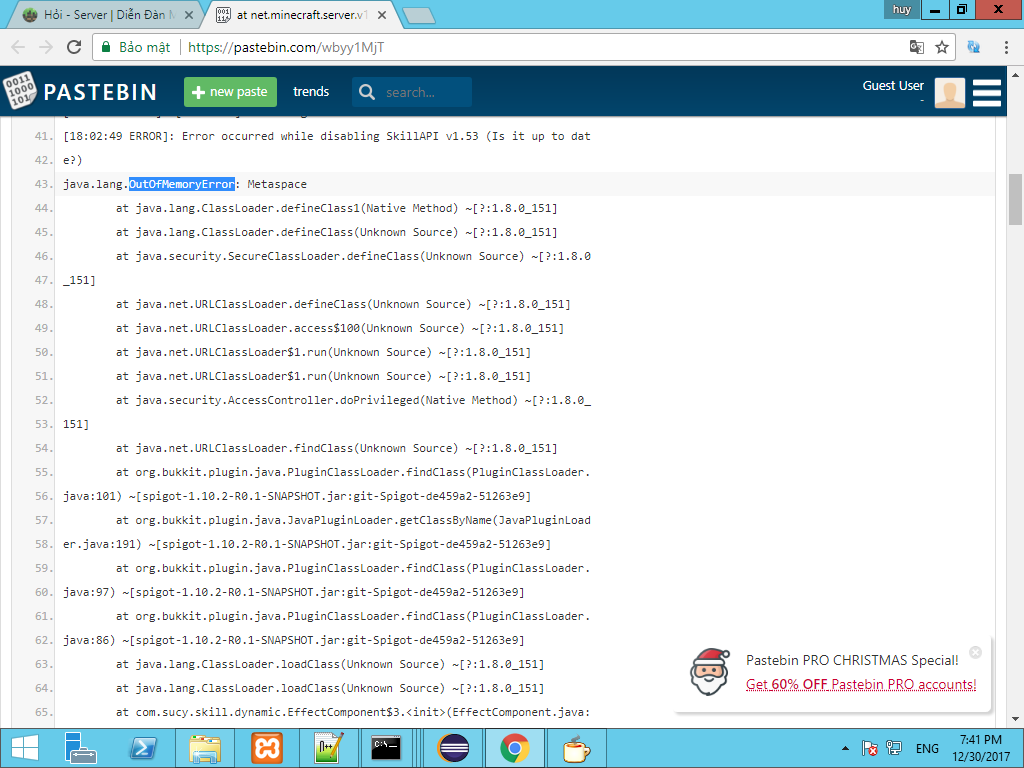Open the translate page icon
Screen dimensions: 1024x768
(x=916, y=47)
